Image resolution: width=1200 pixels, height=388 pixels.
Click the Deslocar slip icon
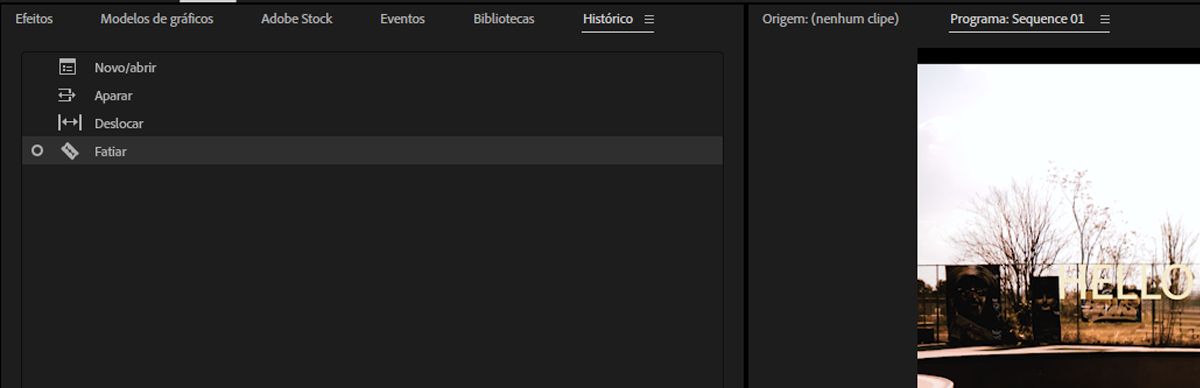pyautogui.click(x=69, y=123)
